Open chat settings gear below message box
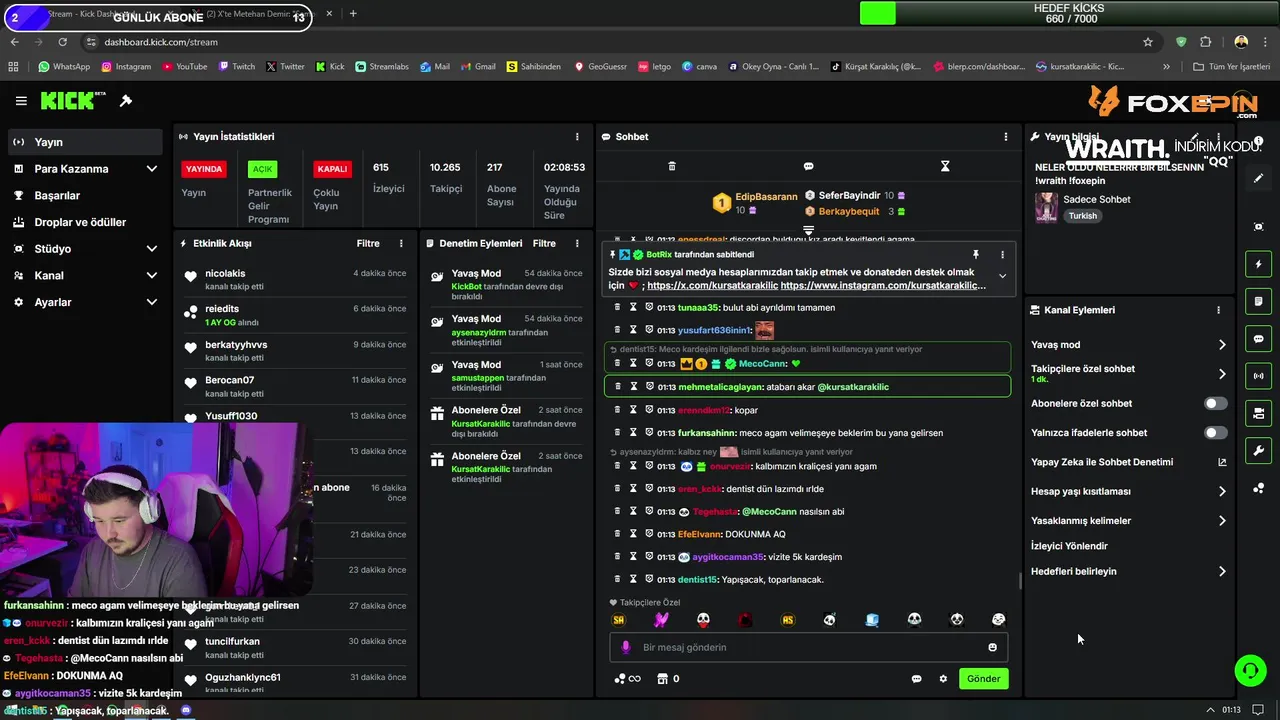 [943, 679]
